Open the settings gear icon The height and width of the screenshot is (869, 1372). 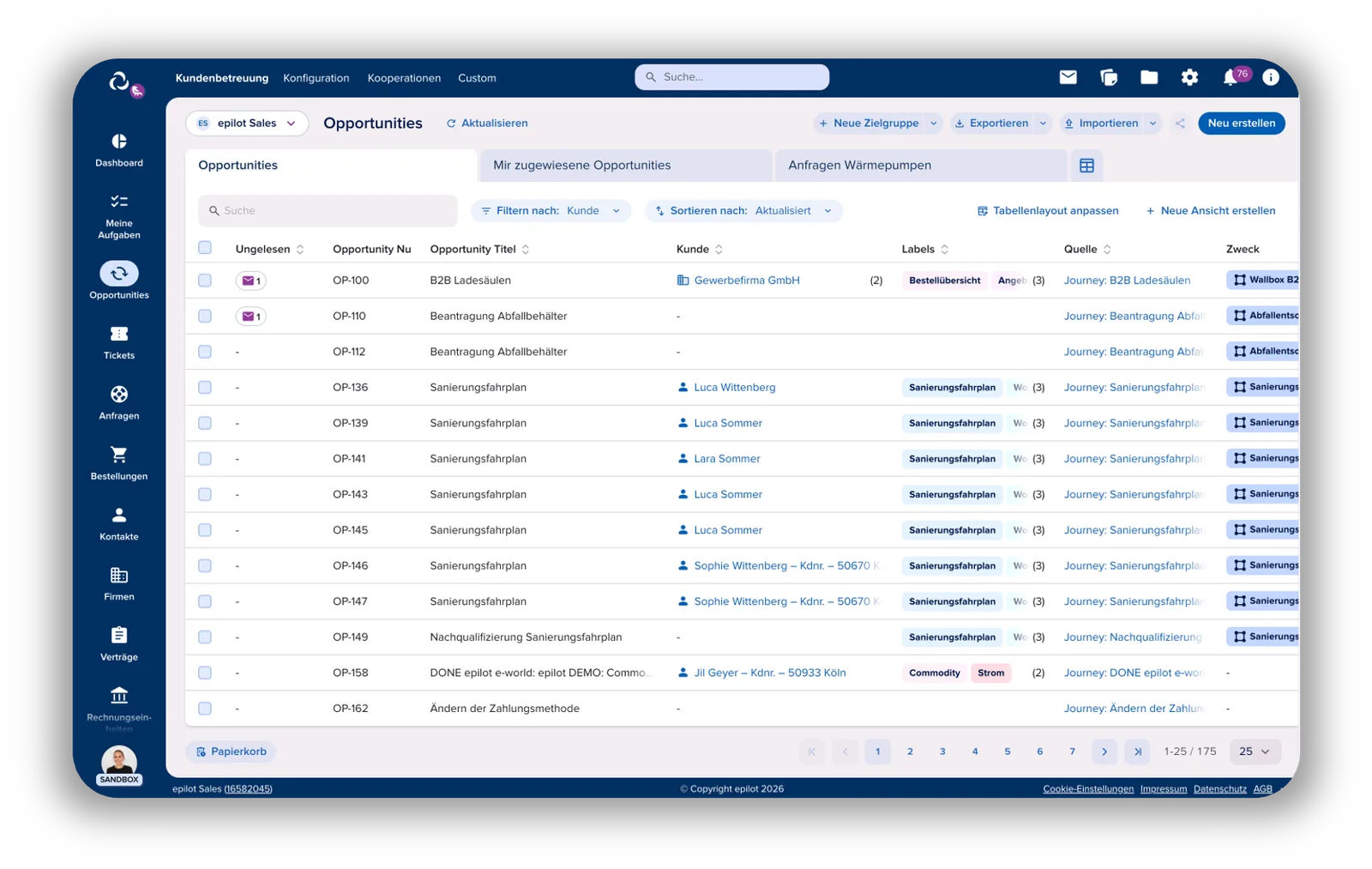pyautogui.click(x=1189, y=77)
